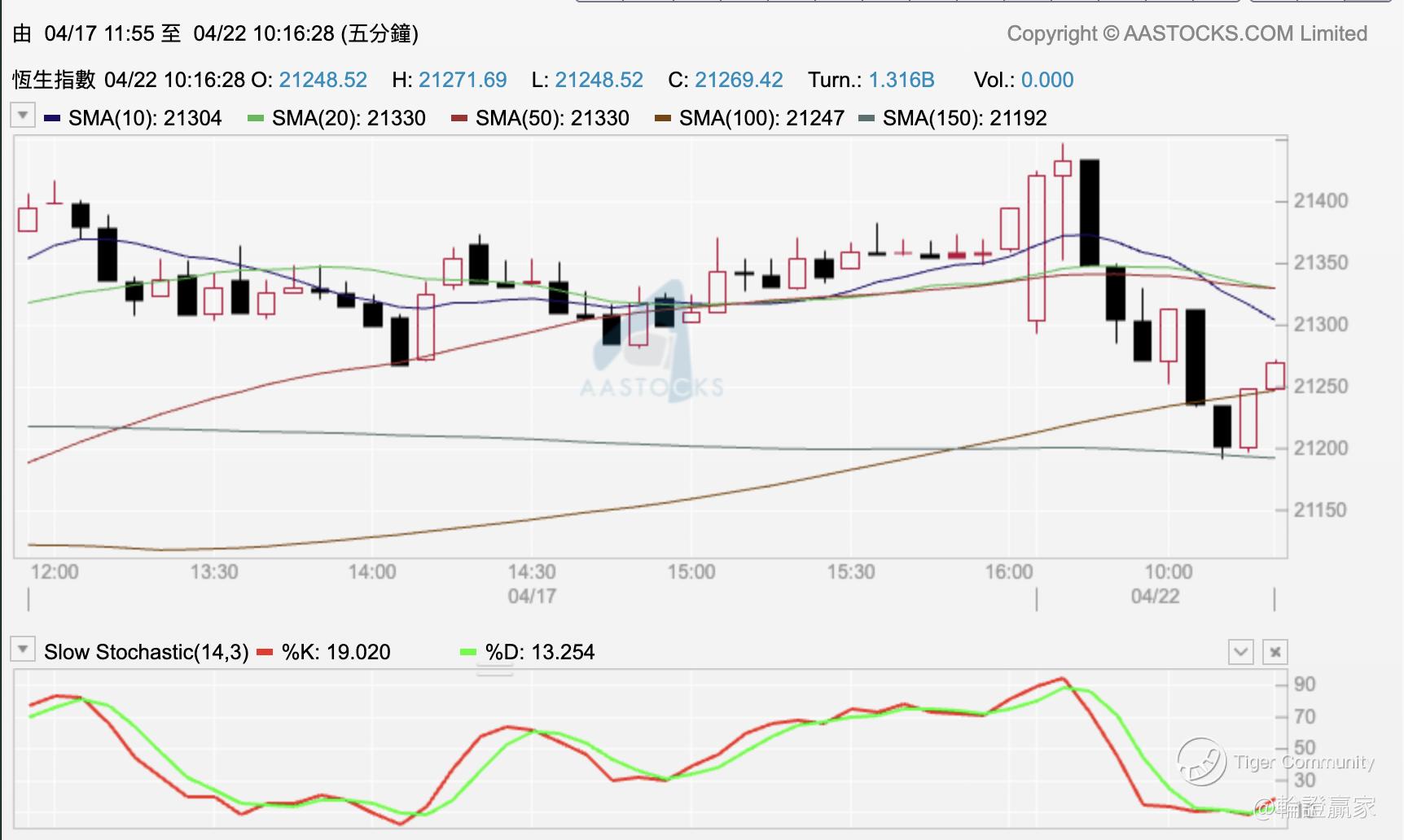The height and width of the screenshot is (840, 1404).
Task: Click the 15:00 time axis label
Action: 691,571
